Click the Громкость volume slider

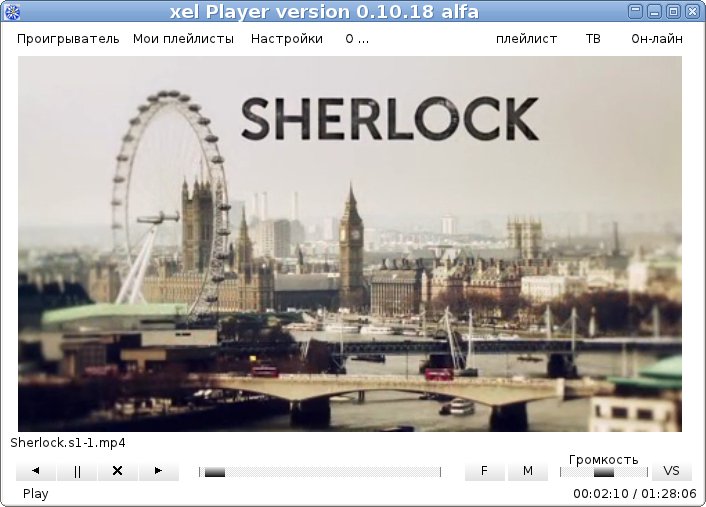pos(603,472)
